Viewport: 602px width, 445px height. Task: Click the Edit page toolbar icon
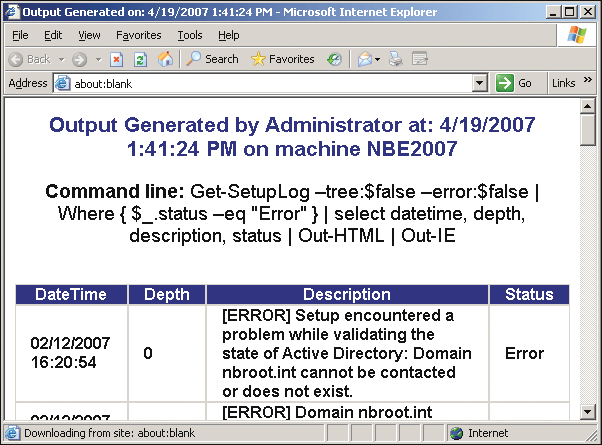[x=420, y=59]
